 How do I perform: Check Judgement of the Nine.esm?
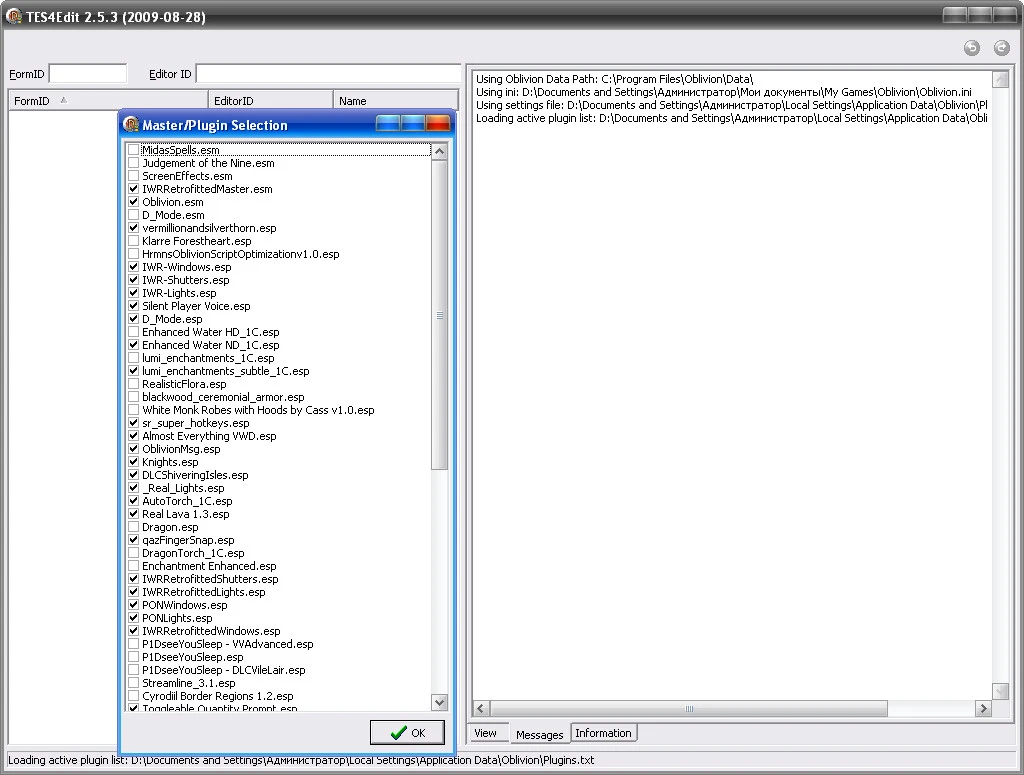[x=132, y=162]
